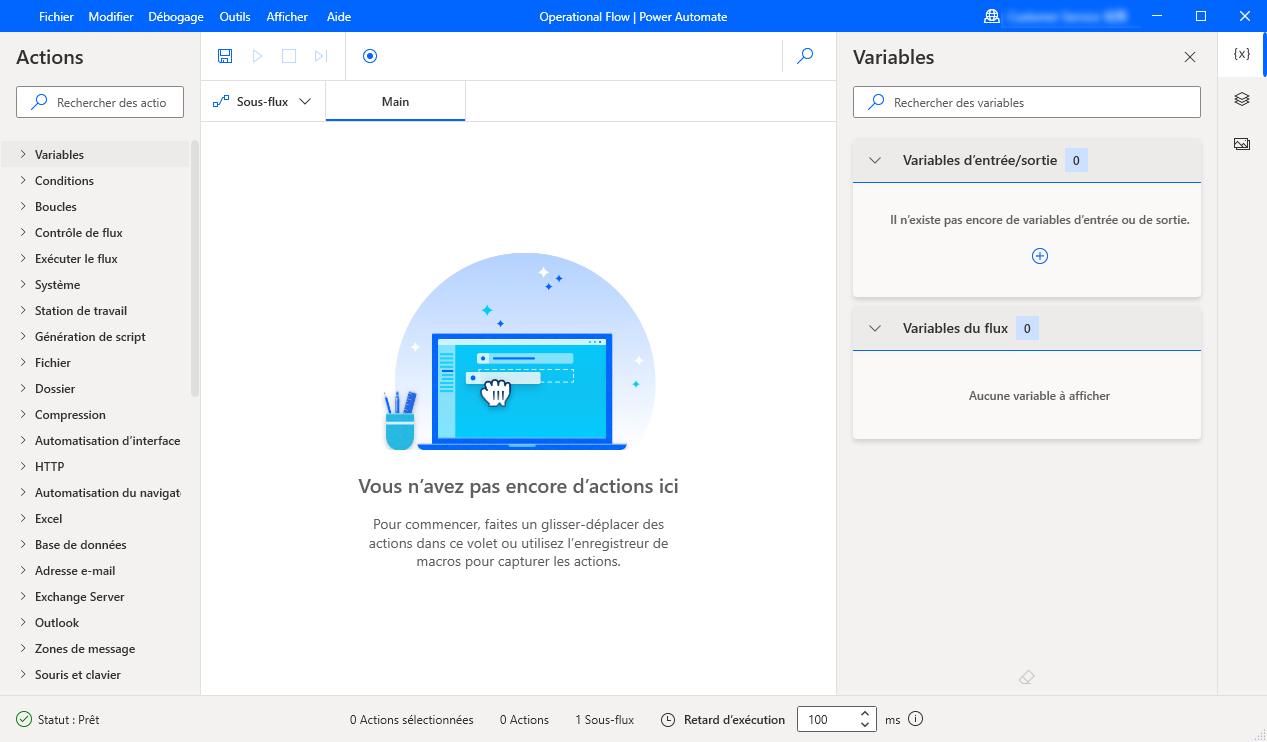Viewport: 1267px width, 742px height.
Task: Expand Base de données group
Action: coord(23,545)
